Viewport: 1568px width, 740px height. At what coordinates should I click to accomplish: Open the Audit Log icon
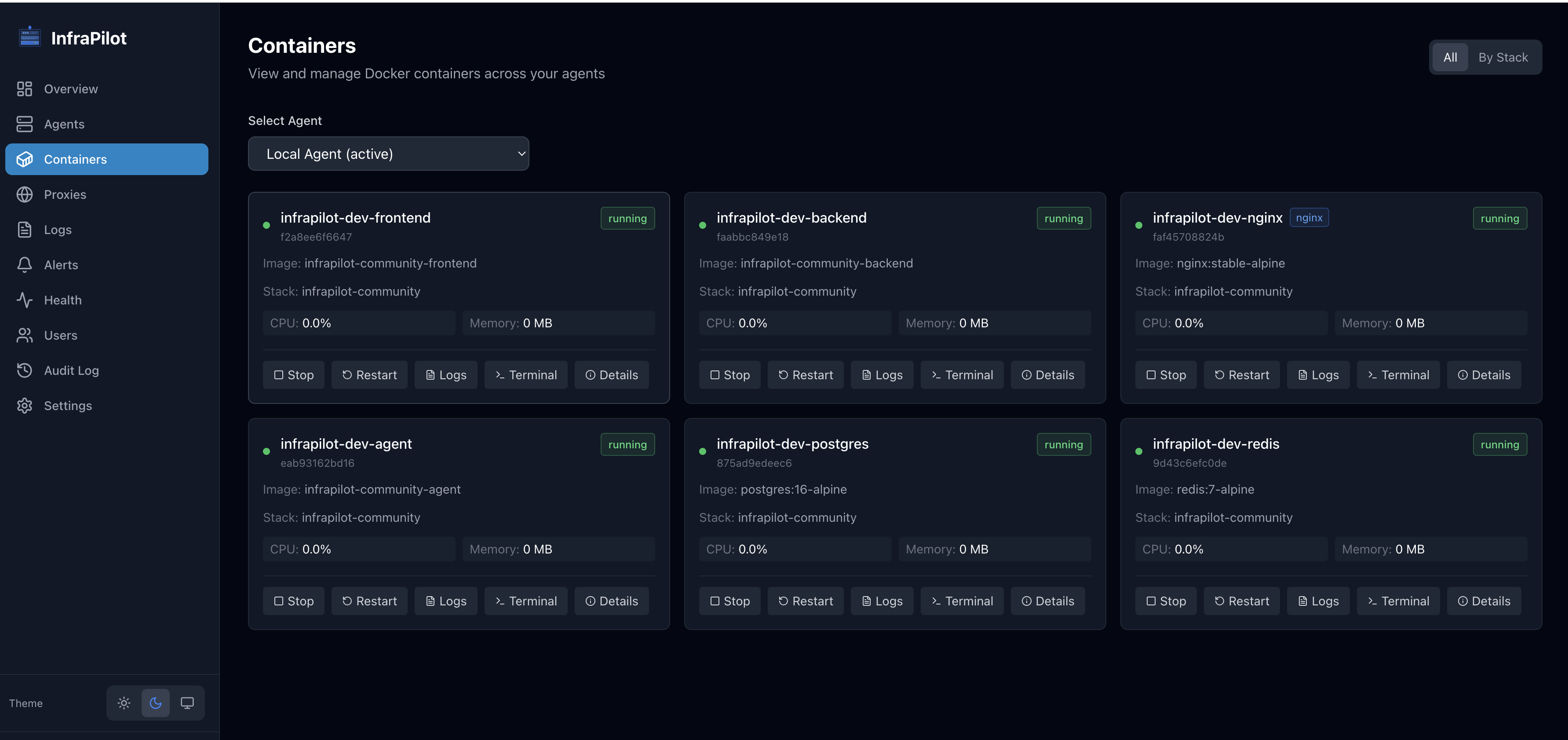[24, 370]
